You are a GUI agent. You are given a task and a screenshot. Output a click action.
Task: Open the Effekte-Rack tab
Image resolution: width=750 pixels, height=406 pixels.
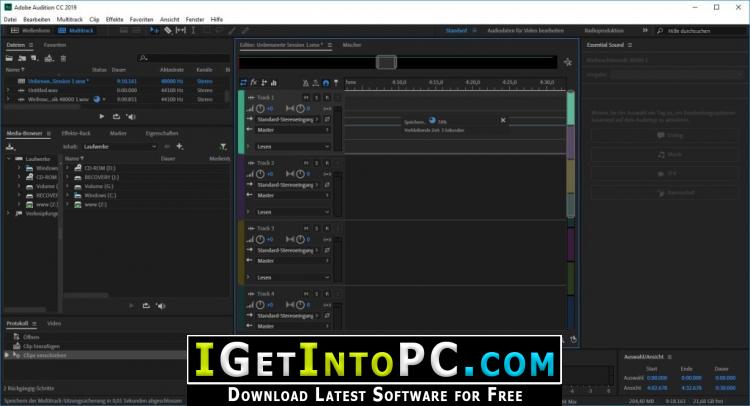(76, 133)
